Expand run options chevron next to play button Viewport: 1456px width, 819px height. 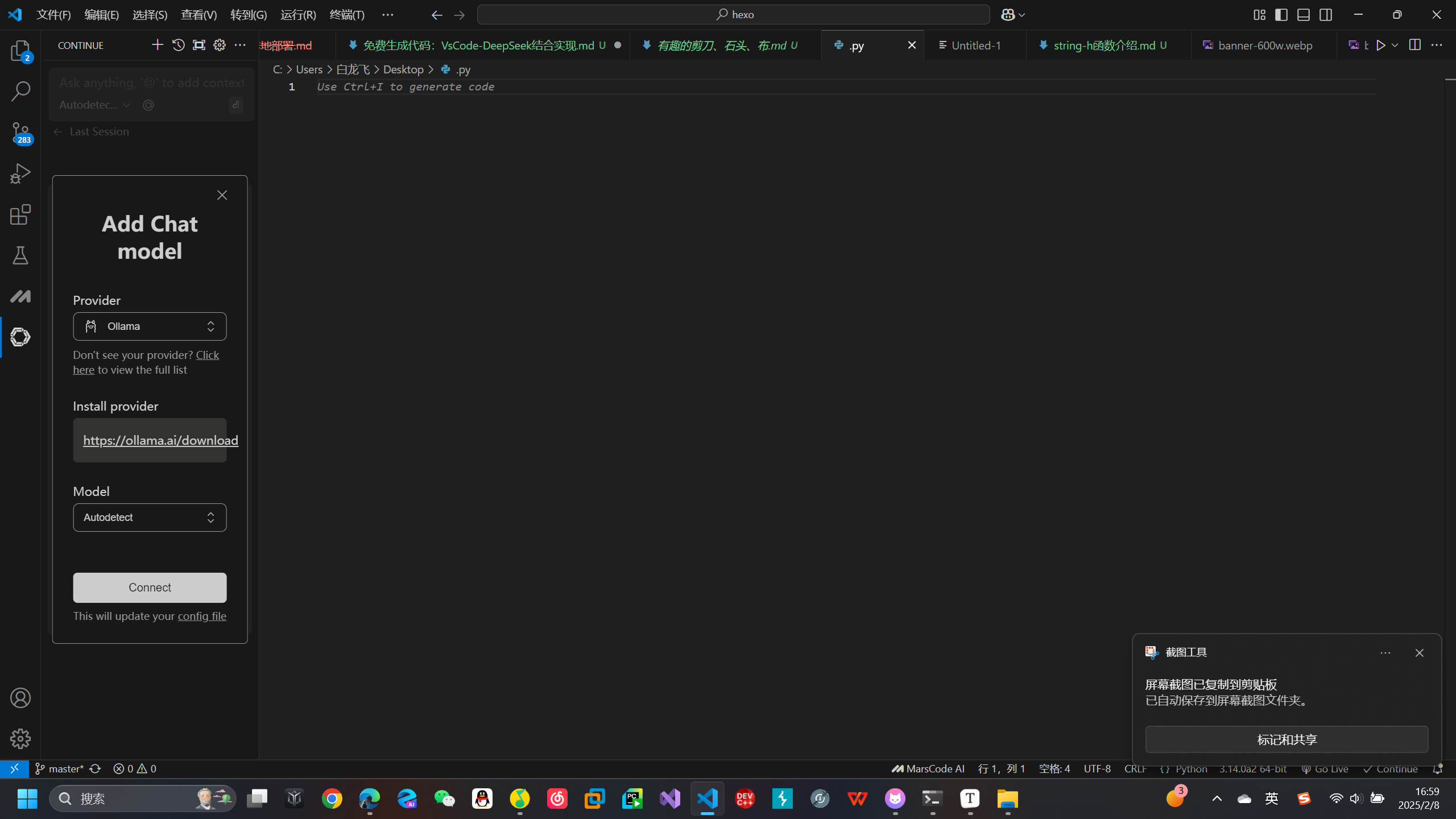[1395, 45]
